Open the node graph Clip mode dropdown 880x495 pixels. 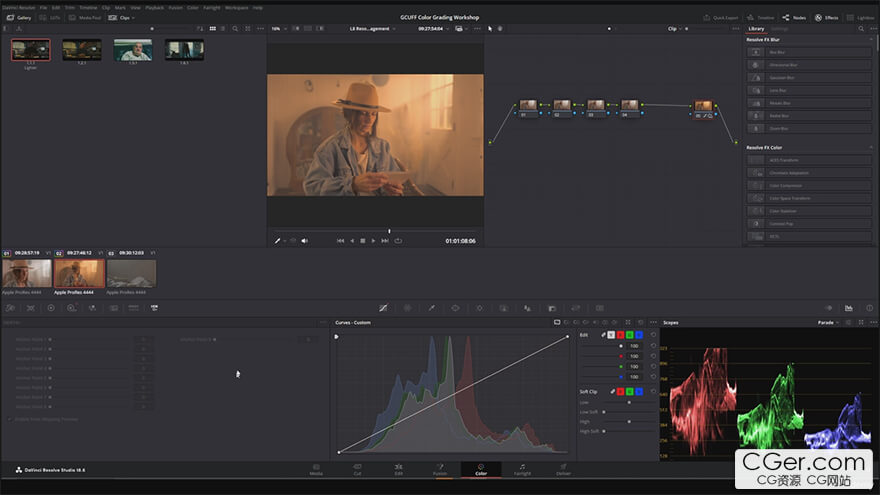pyautogui.click(x=675, y=29)
